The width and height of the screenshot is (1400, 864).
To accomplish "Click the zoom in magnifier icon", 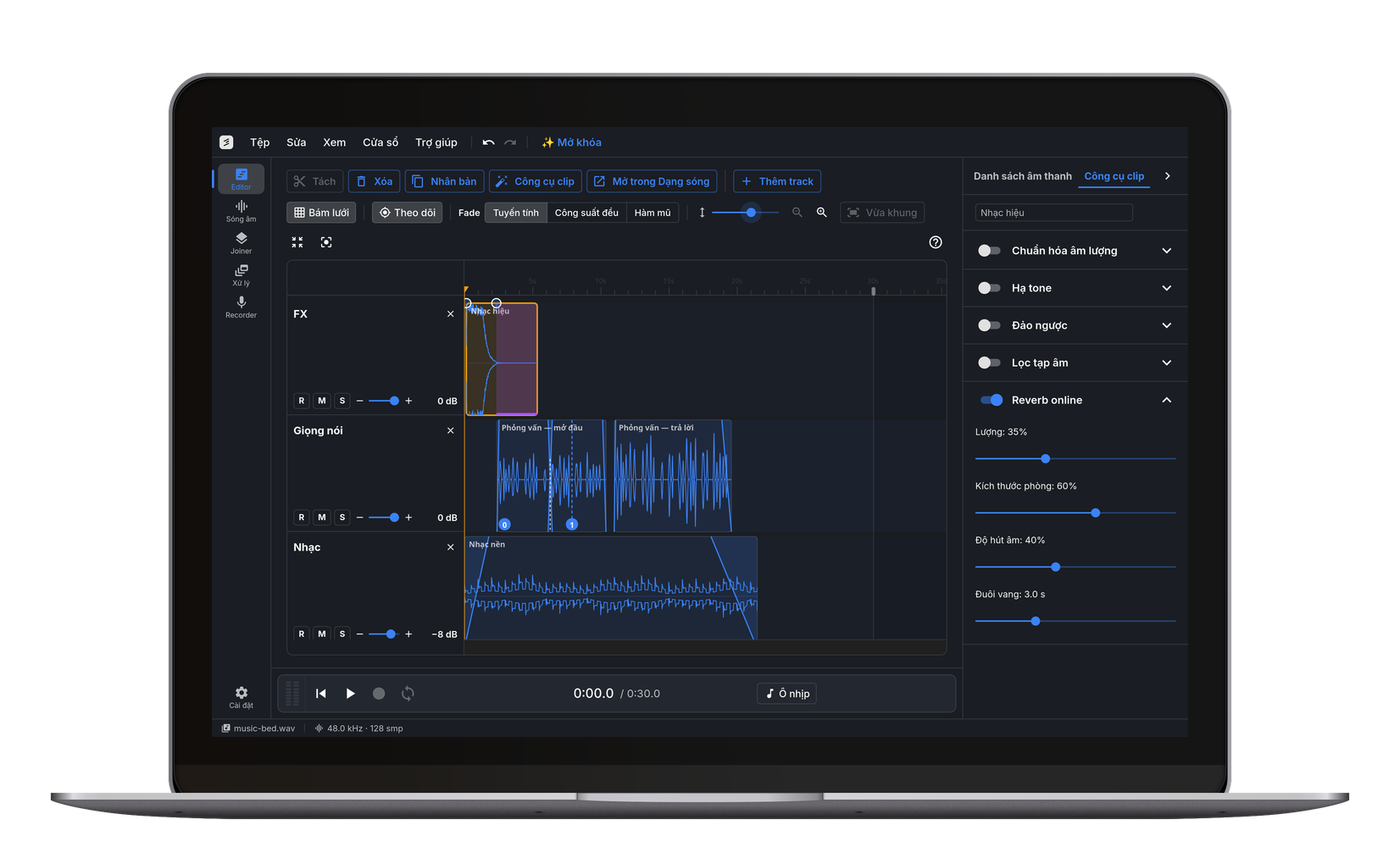I will pos(821,213).
